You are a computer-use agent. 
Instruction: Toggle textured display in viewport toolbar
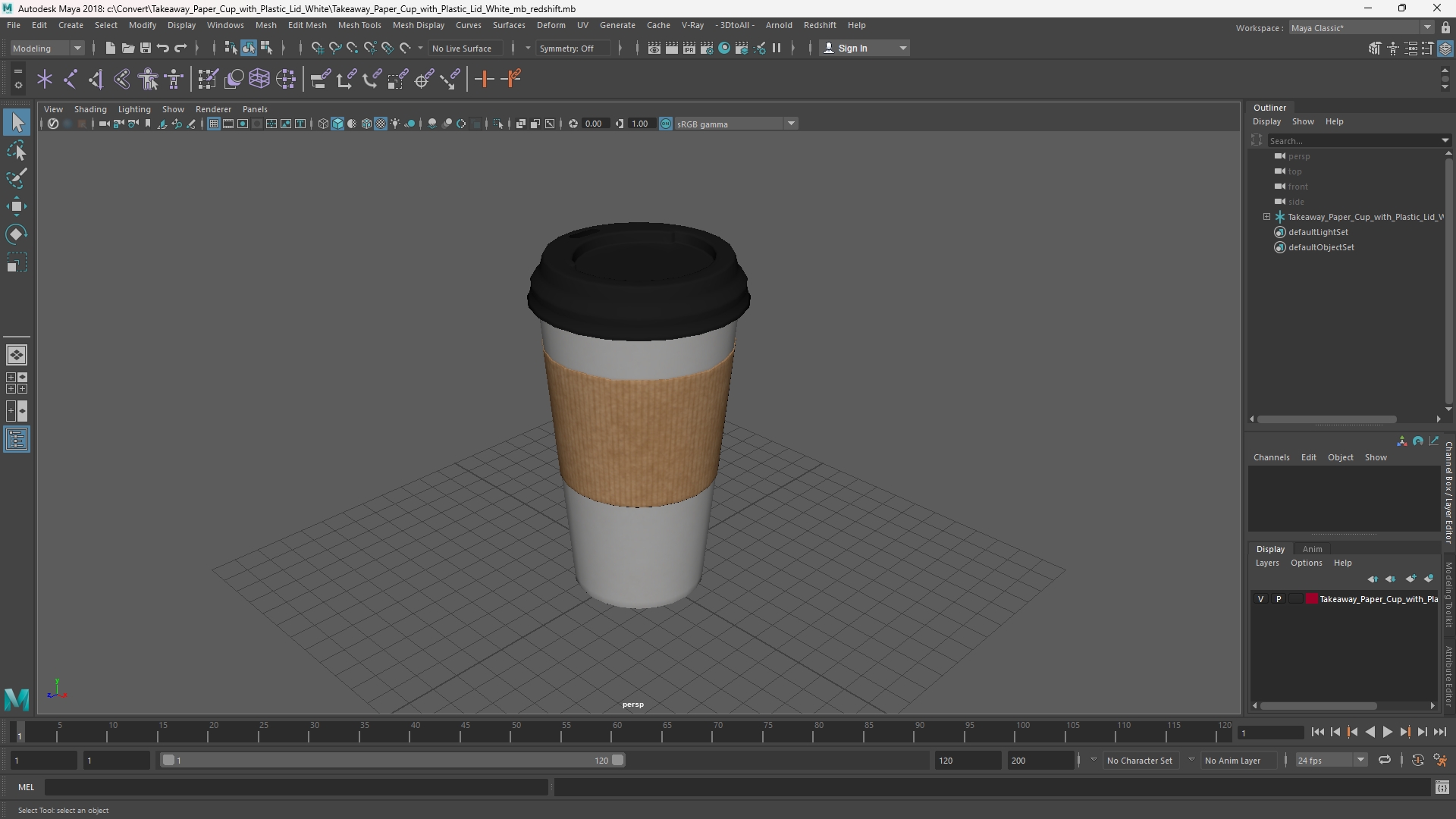tap(381, 124)
